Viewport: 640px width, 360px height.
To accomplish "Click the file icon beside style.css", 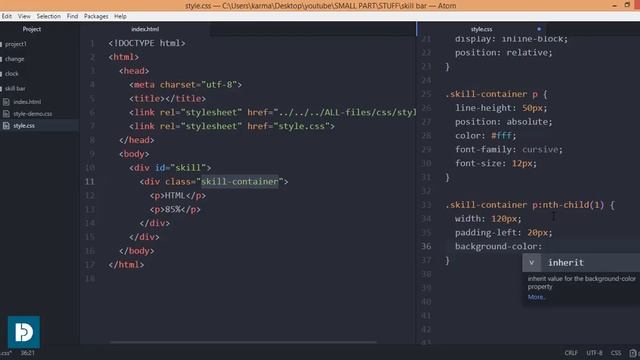I will 6,126.
